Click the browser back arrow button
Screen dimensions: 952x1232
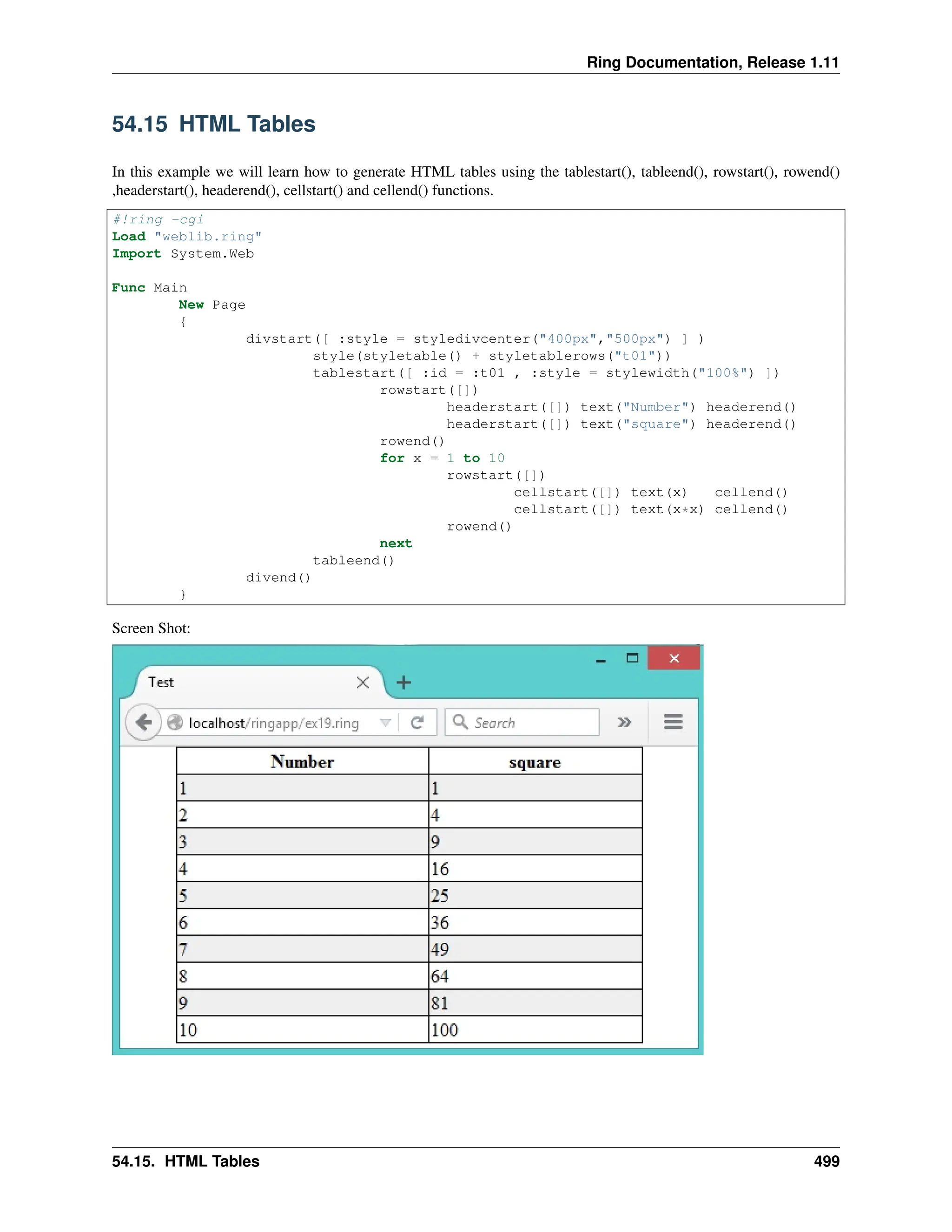(144, 722)
